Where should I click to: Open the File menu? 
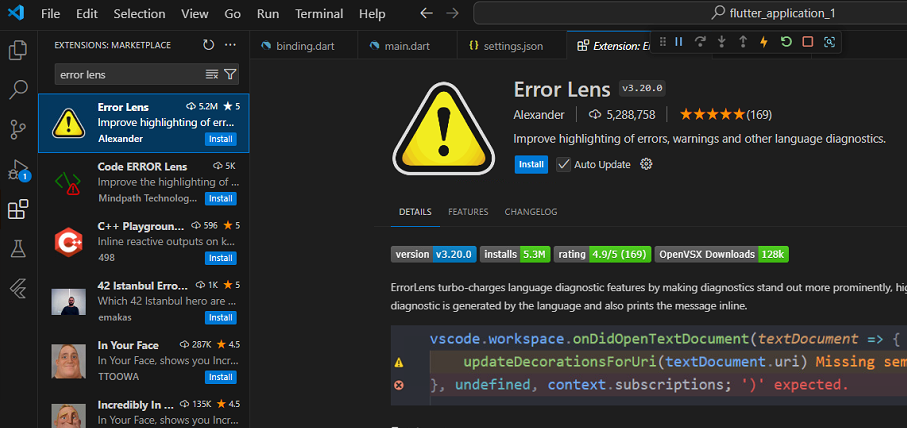50,13
